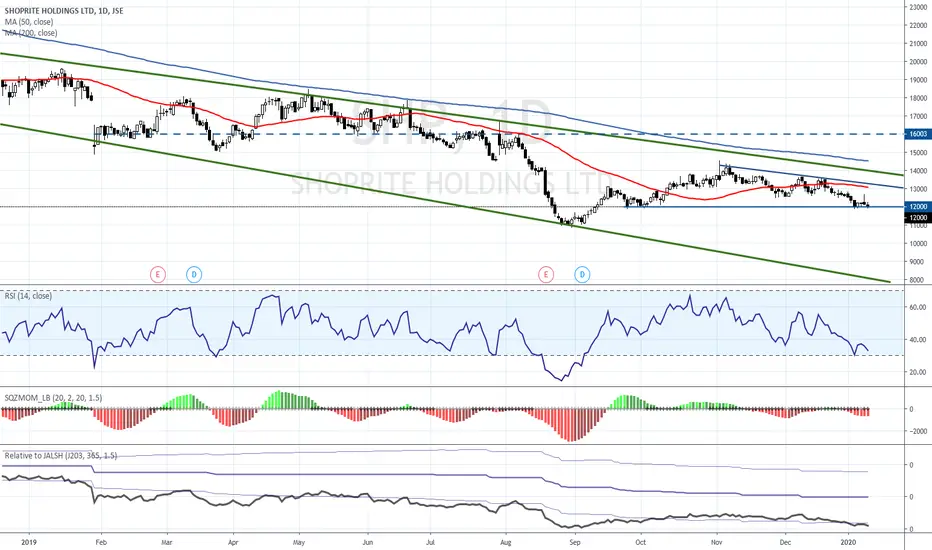Click the Sep label on time axis
932x550 pixels.
pyautogui.click(x=574, y=542)
